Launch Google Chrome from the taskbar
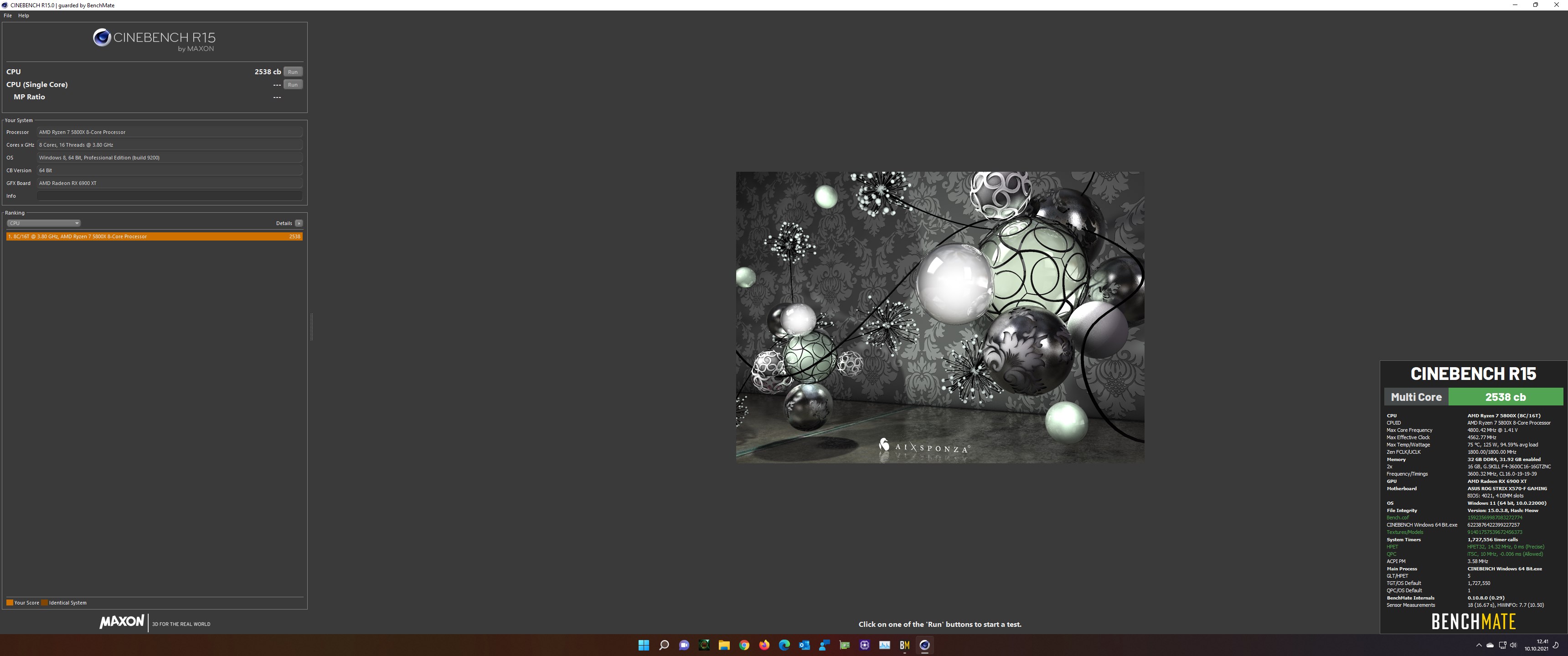 pos(744,645)
